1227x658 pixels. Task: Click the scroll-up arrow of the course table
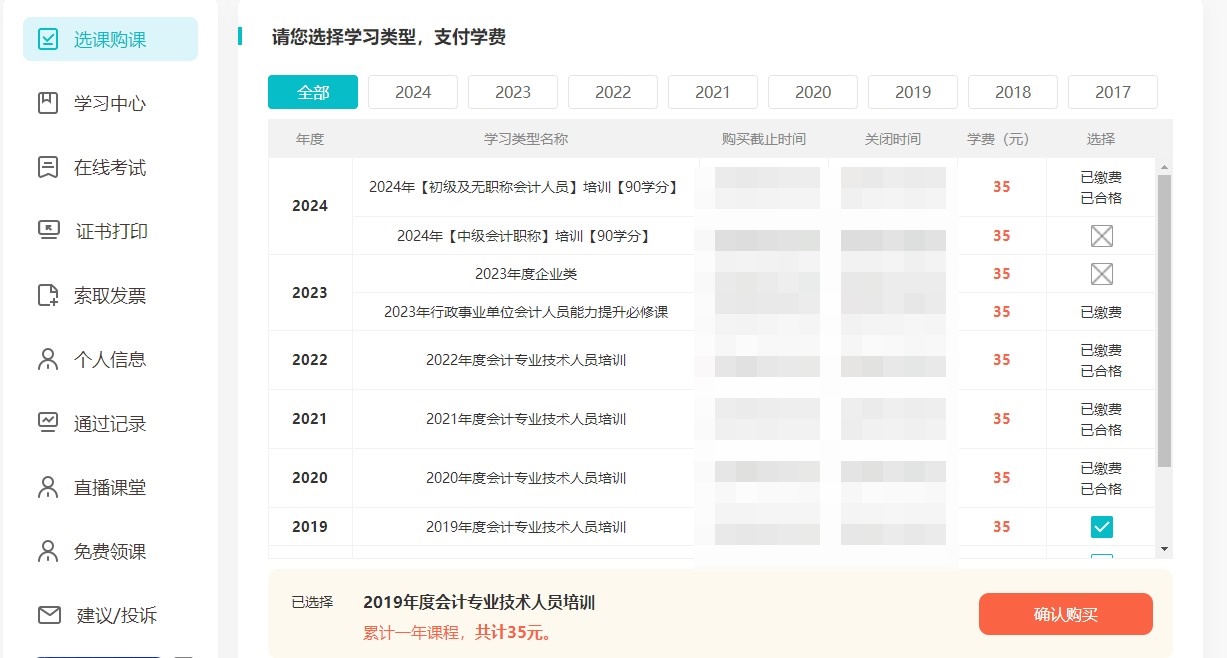[x=1164, y=167]
